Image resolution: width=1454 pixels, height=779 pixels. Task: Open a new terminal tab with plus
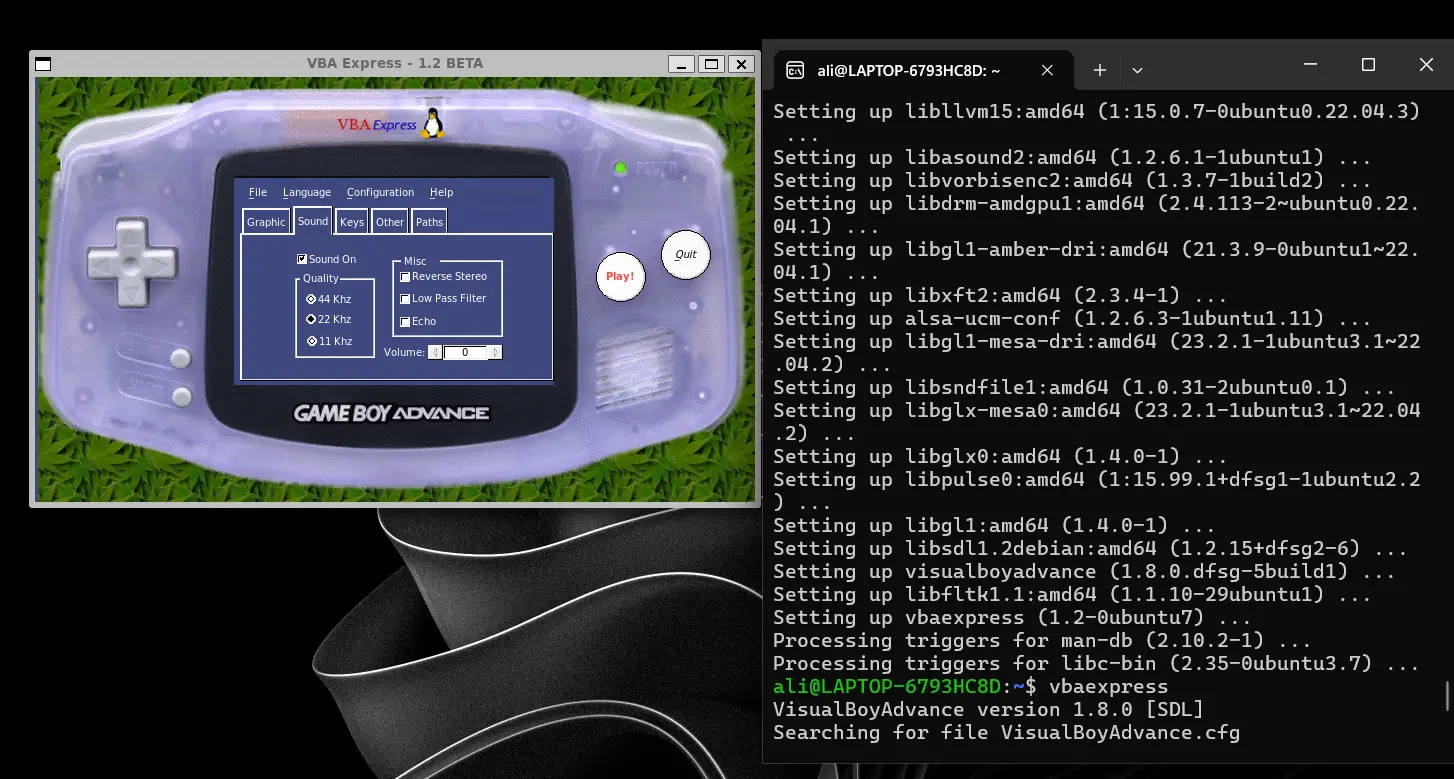pos(1100,70)
